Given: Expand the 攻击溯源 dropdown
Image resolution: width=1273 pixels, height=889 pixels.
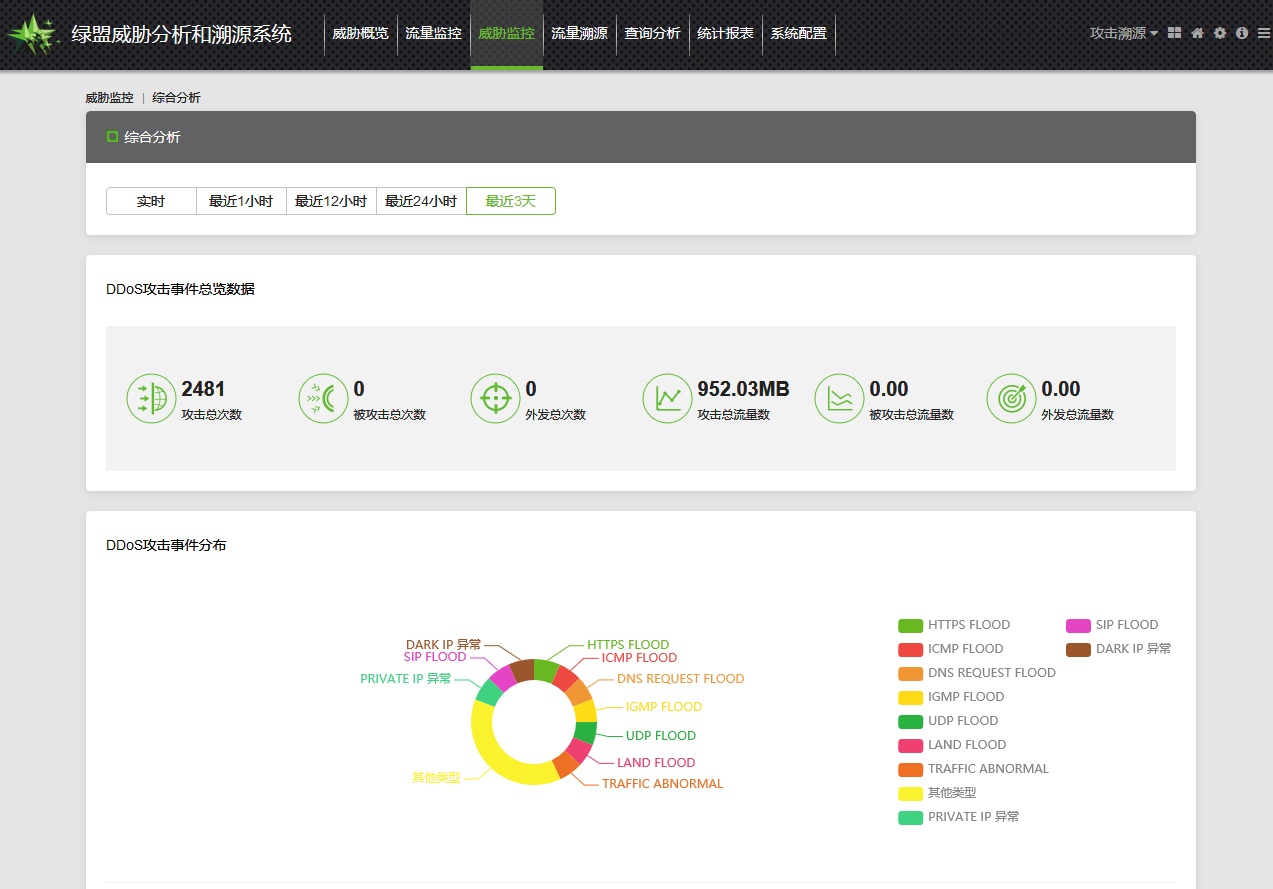Looking at the screenshot, I should tap(1123, 33).
